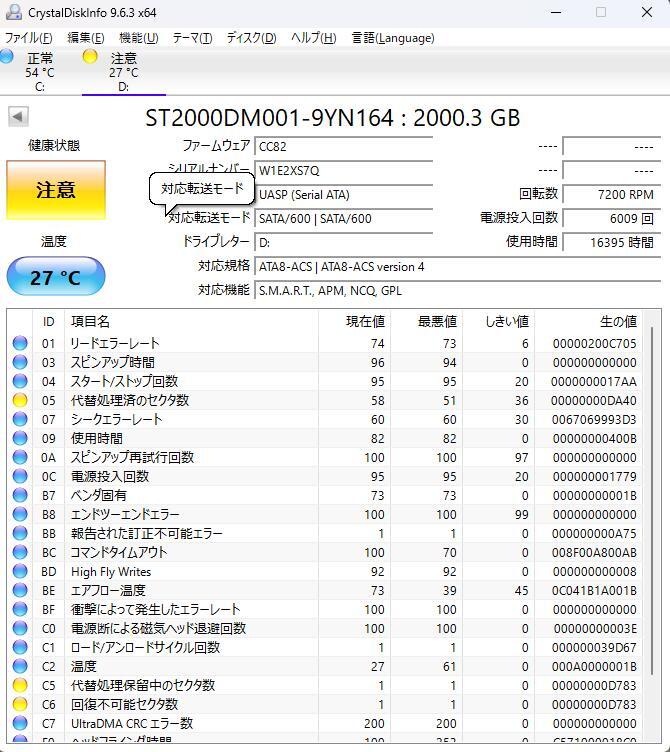Screen dimensions: 670x752
Task: Click the CrystalDiskInfo app icon in the title bar
Action: pyautogui.click(x=13, y=12)
